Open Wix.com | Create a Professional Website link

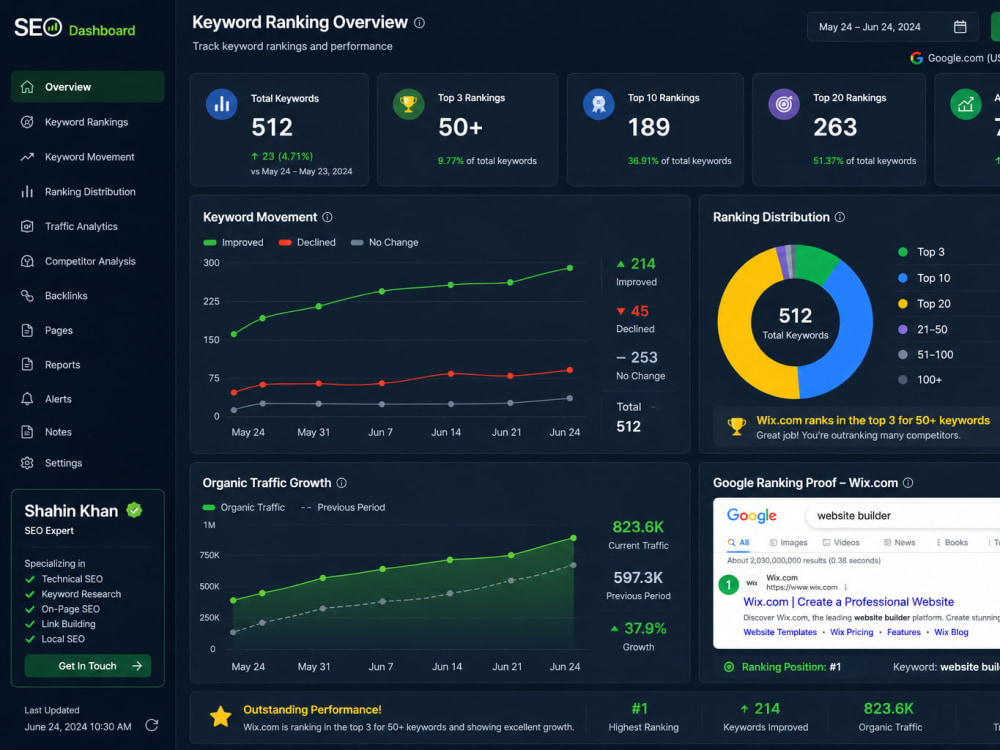(849, 601)
